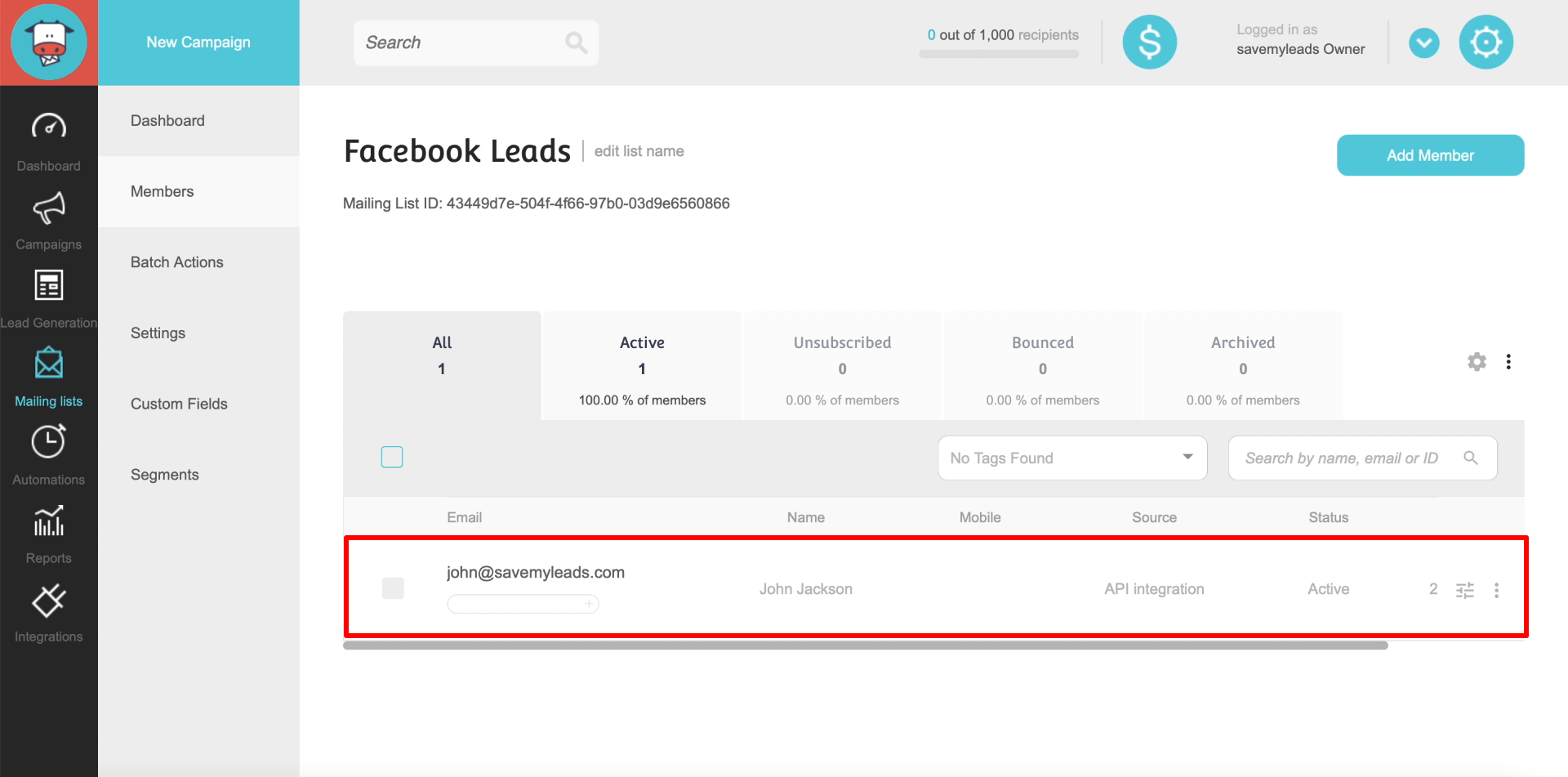
Task: Click the Active status cell for John
Action: point(1329,589)
